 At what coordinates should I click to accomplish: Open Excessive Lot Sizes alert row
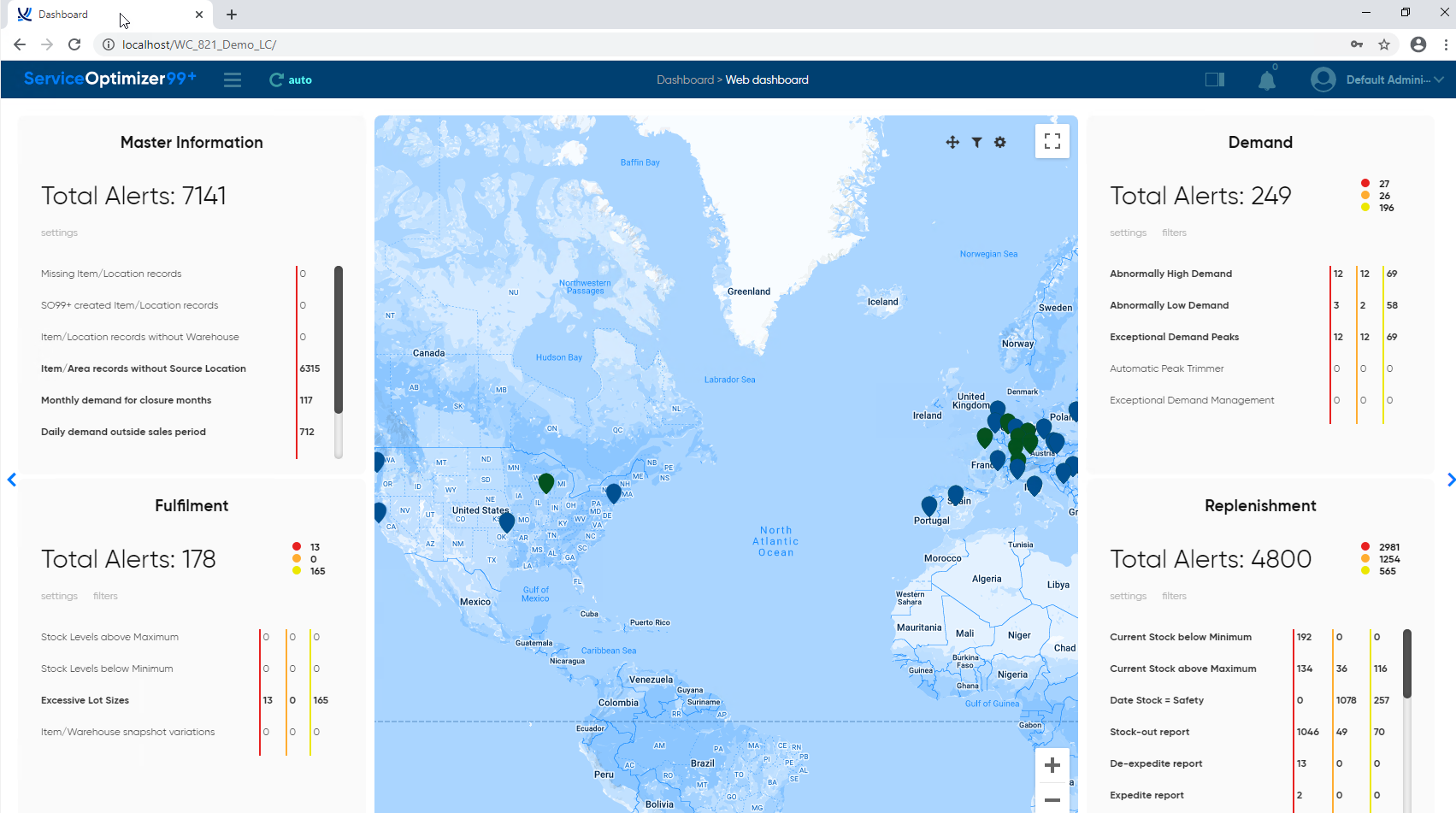point(185,700)
